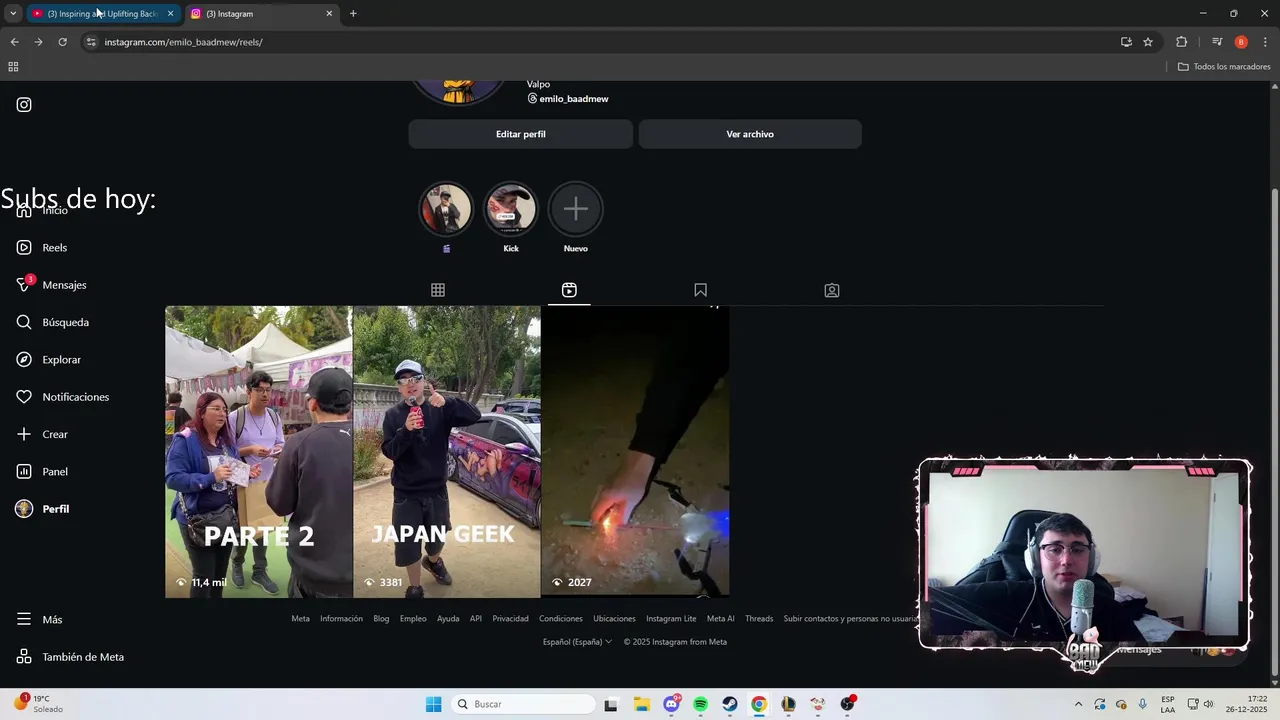This screenshot has height=720, width=1280.
Task: Open Notificaciones in the sidebar
Action: pyautogui.click(x=62, y=397)
